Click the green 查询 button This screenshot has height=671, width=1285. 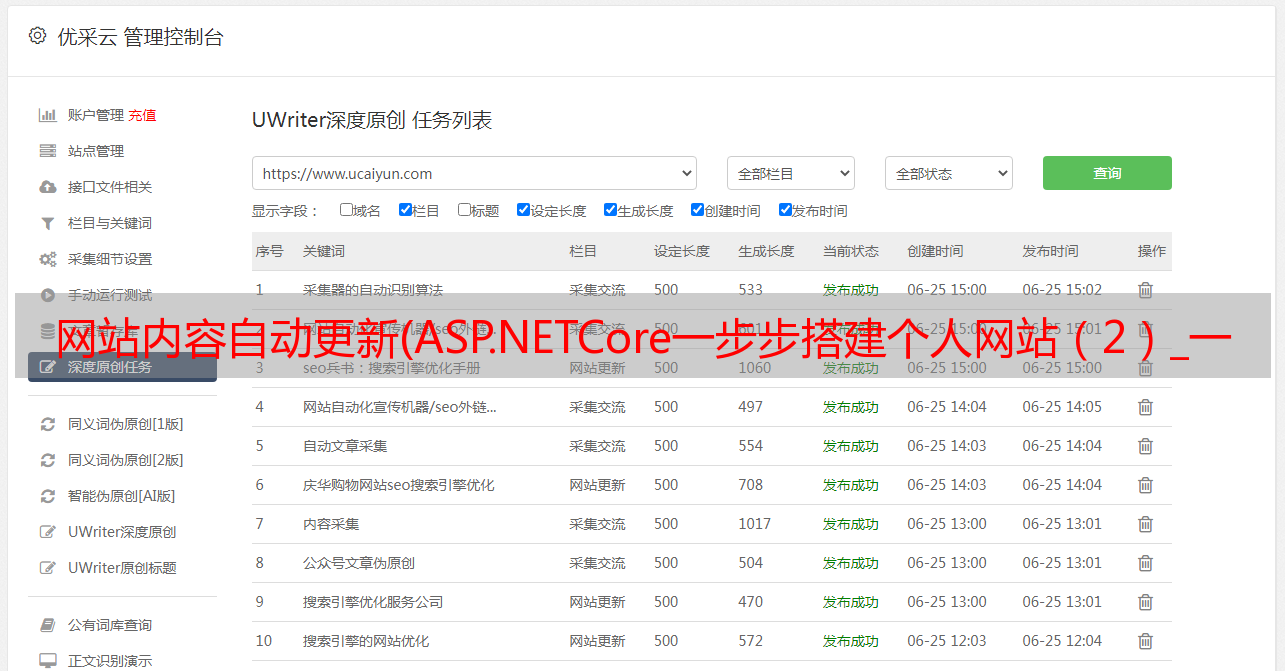(x=1106, y=173)
